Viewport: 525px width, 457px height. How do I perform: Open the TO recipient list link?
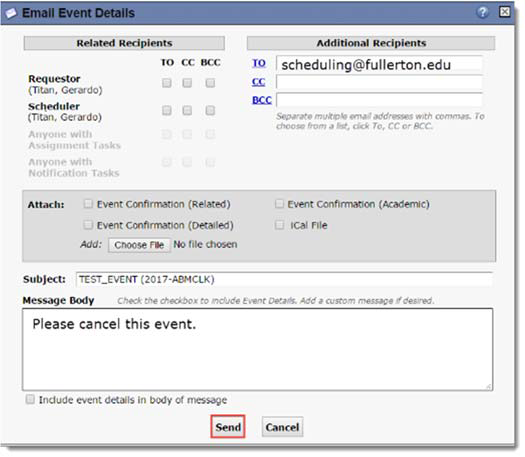coord(259,63)
